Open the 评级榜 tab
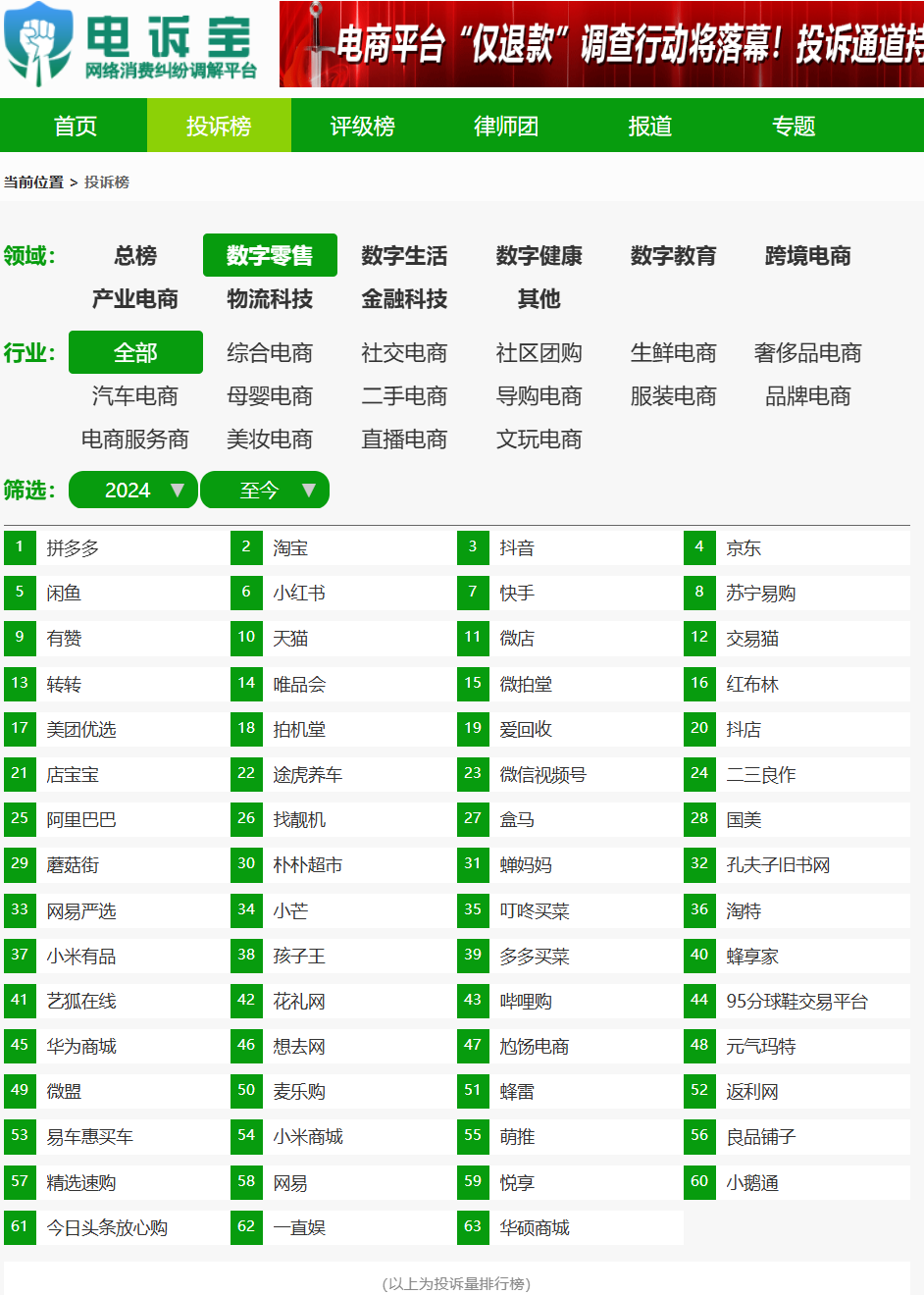 coord(363,126)
